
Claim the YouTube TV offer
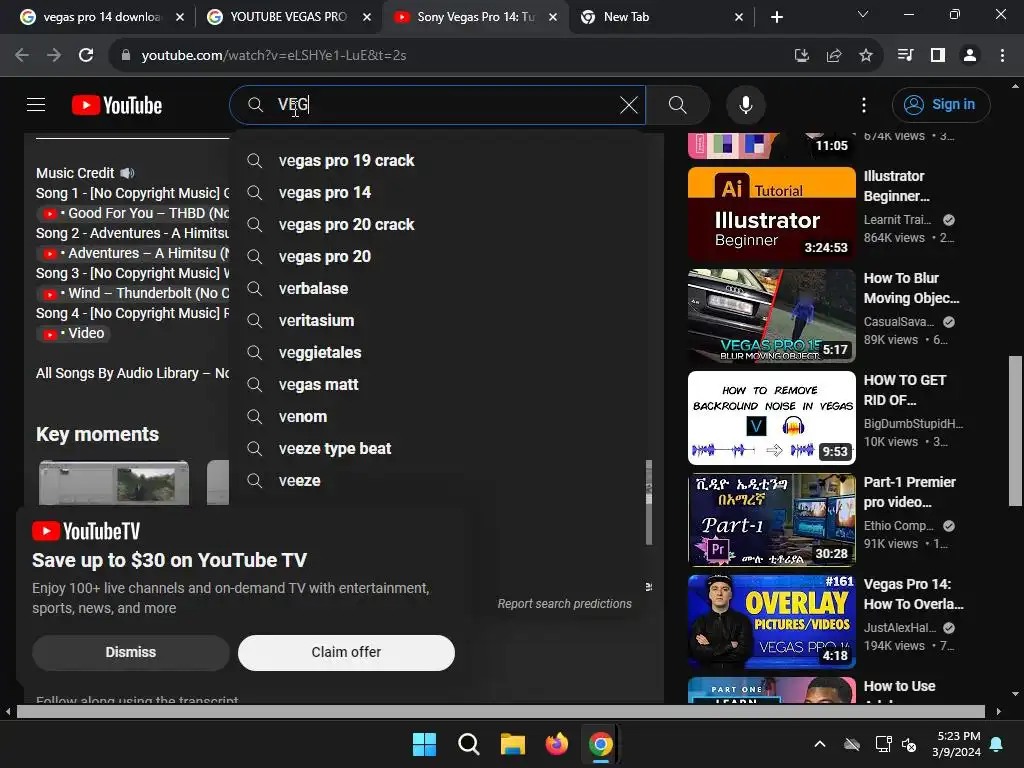(x=346, y=652)
